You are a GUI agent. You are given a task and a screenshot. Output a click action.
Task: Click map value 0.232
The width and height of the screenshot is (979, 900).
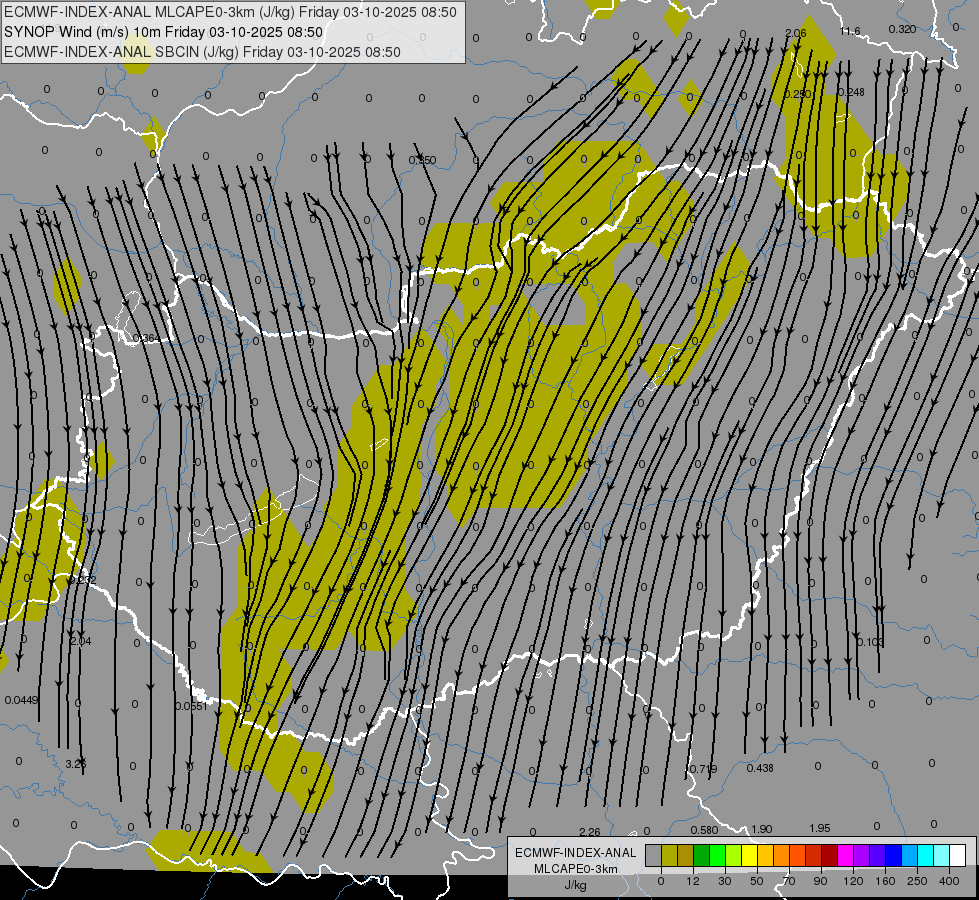(83, 580)
